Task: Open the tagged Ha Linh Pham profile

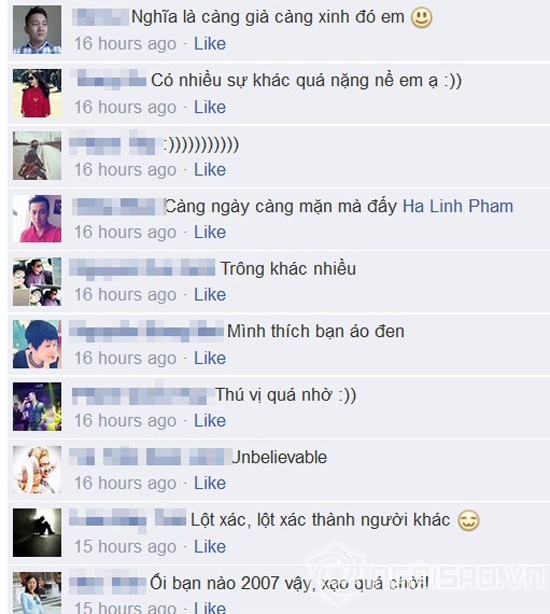Action: click(x=458, y=206)
